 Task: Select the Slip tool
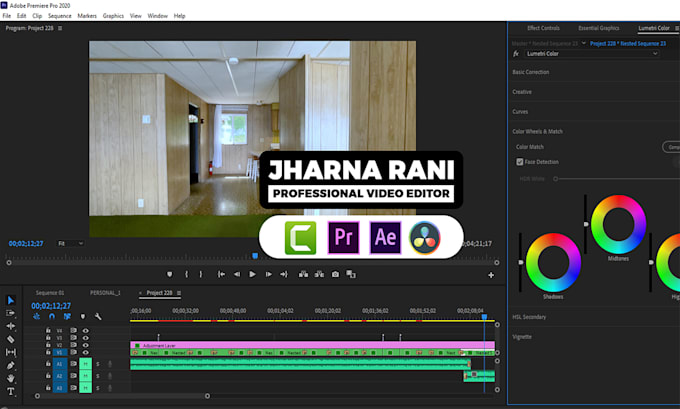(11, 352)
